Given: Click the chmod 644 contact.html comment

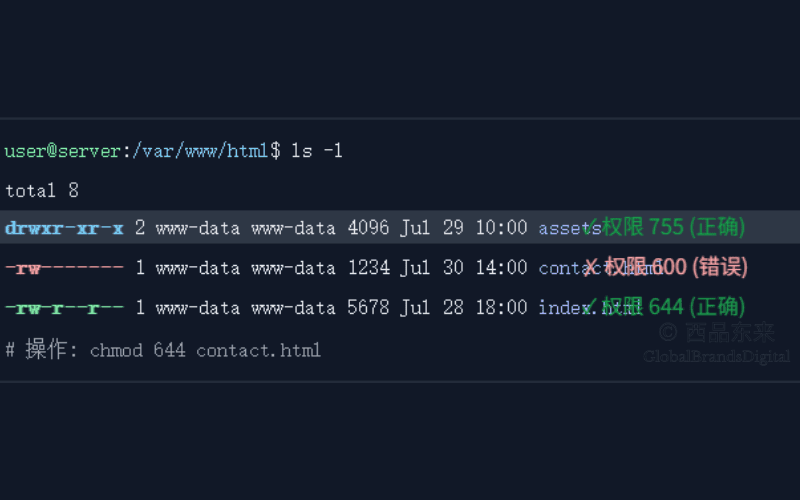Looking at the screenshot, I should (205, 350).
